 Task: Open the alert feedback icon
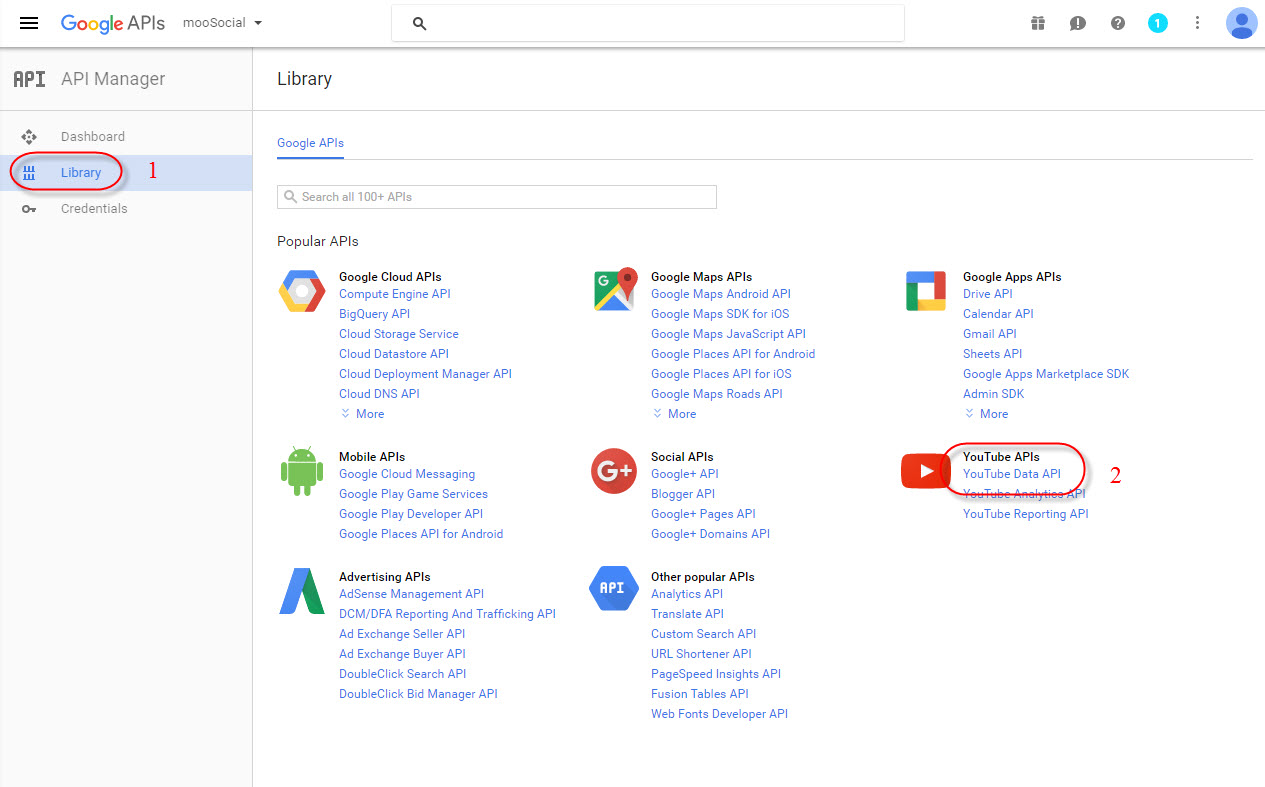1078,23
